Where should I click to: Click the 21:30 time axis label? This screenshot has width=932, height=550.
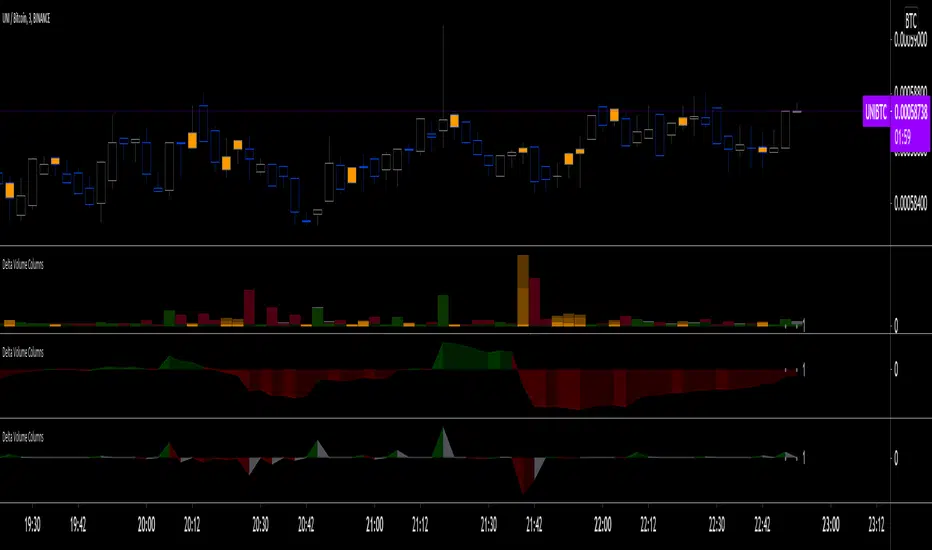tap(489, 524)
